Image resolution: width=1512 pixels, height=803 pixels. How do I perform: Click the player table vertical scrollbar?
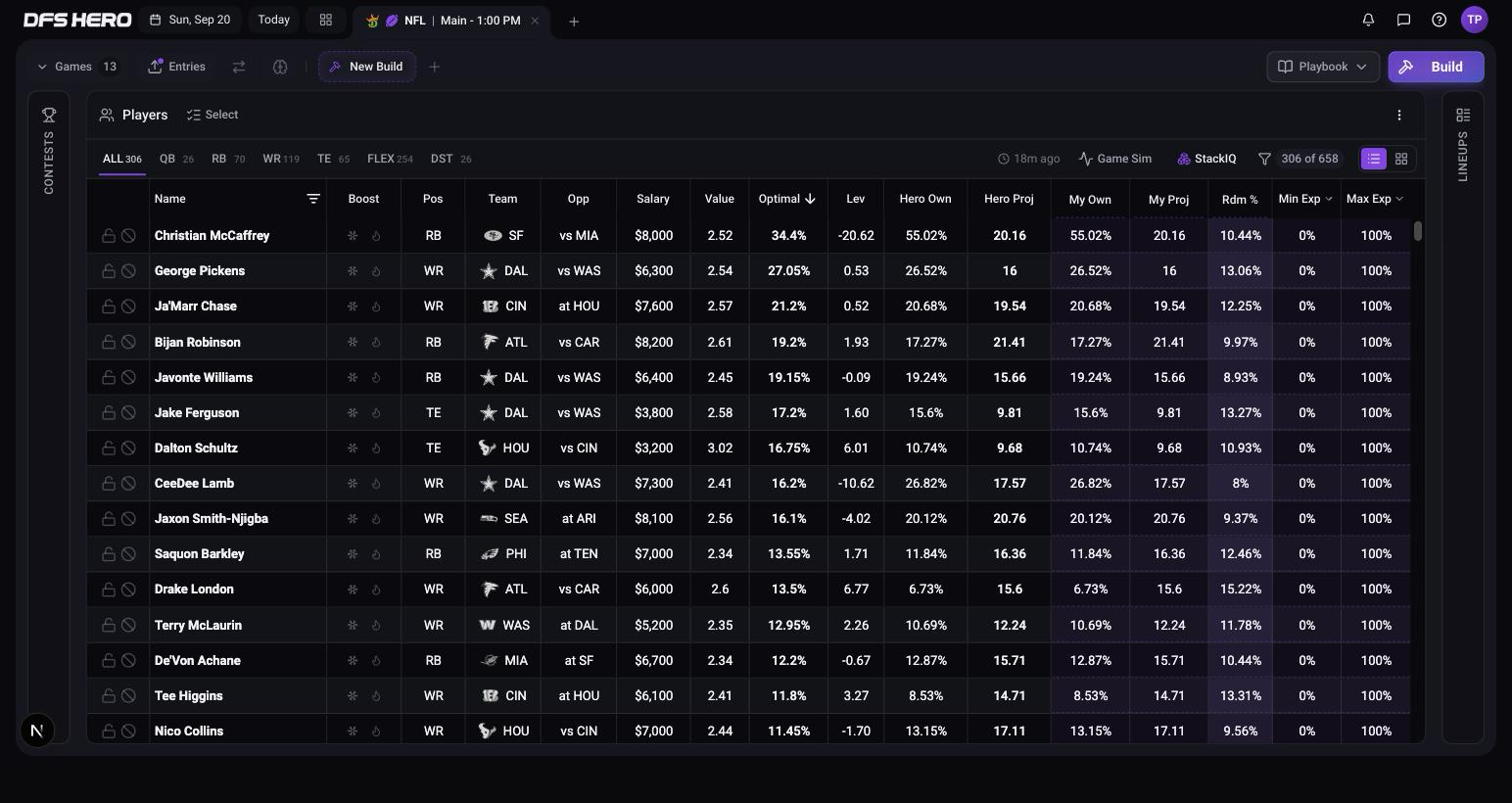point(1418,231)
